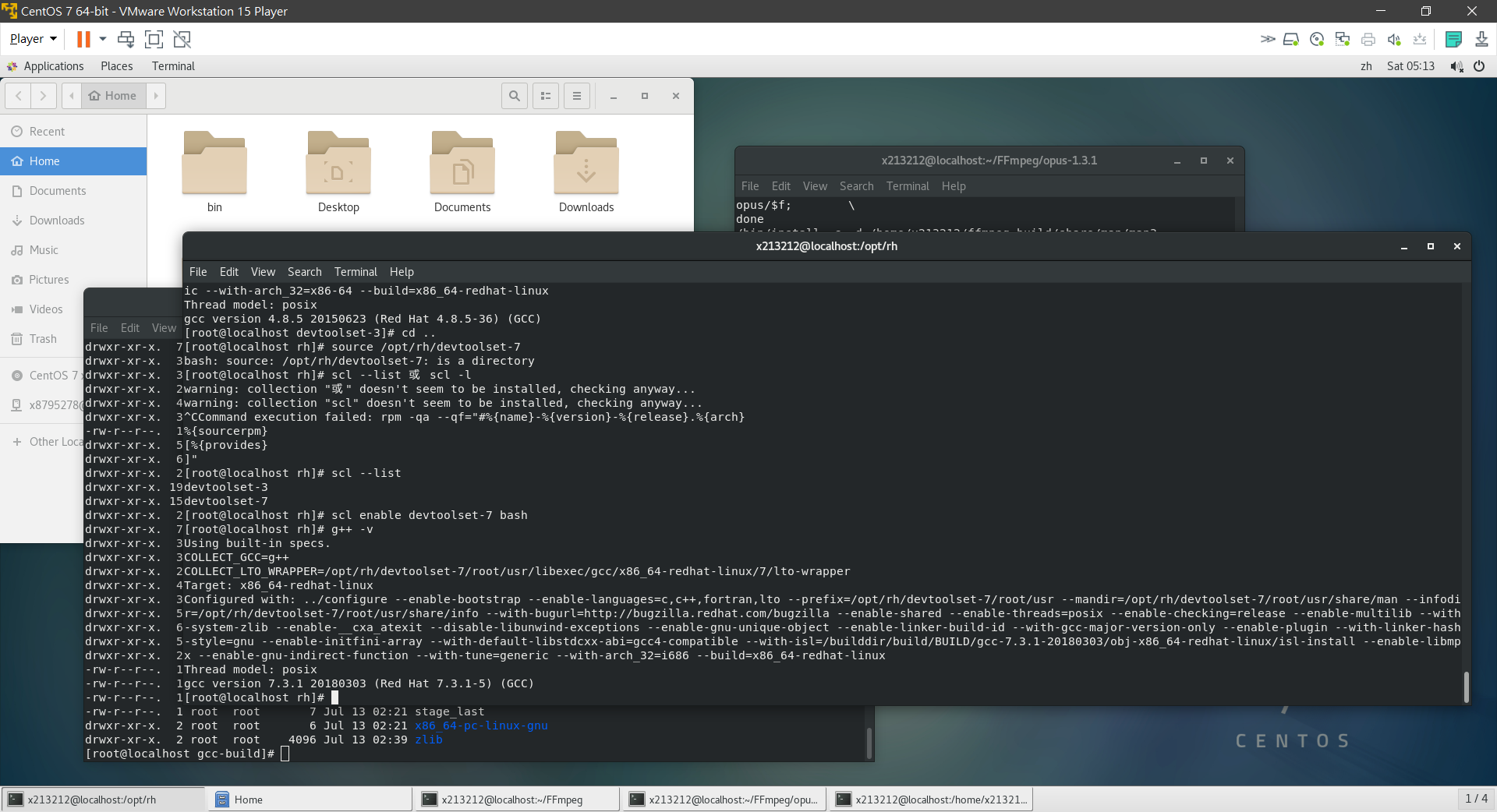
Task: Click the Home path button in Files
Action: point(112,96)
